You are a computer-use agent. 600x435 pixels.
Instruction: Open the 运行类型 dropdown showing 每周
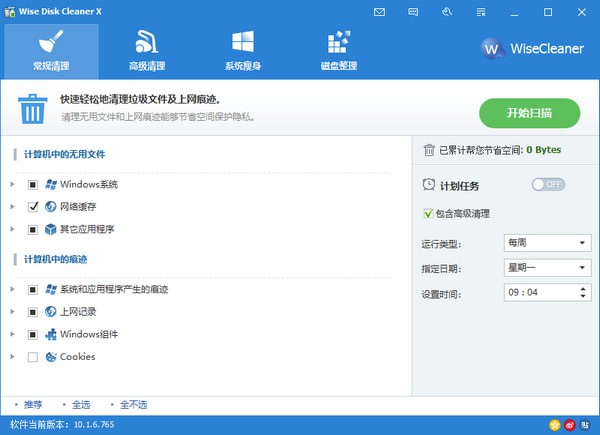[547, 243]
